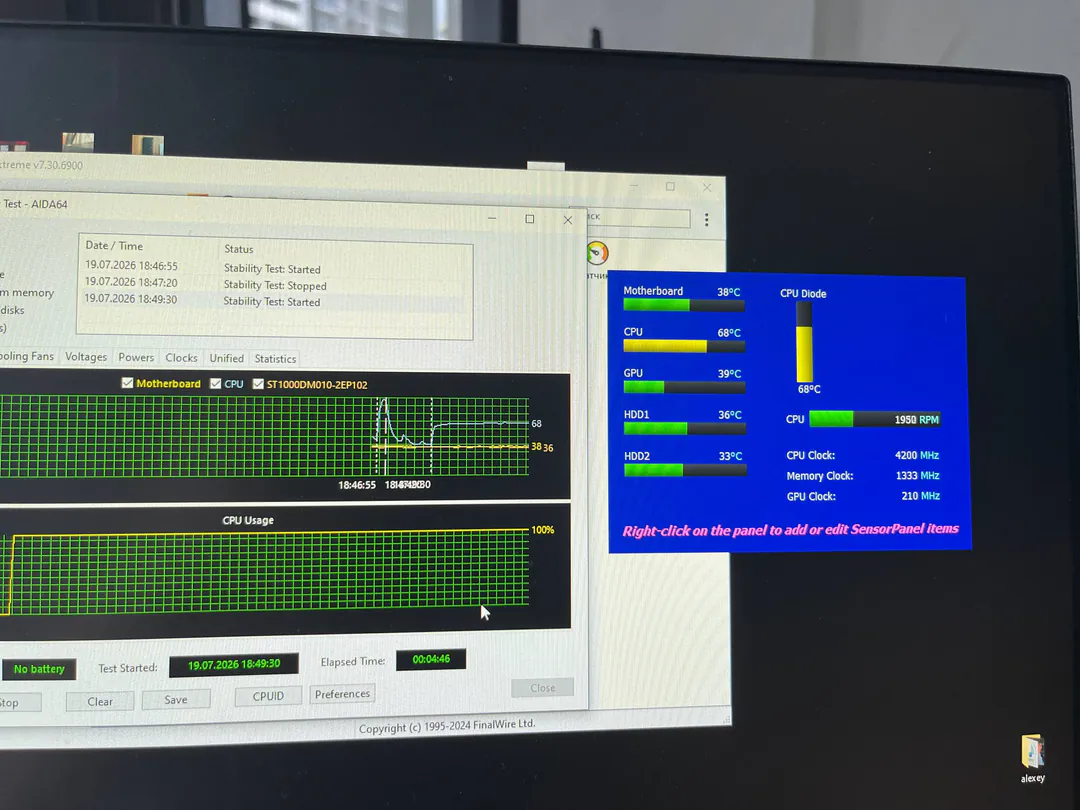Viewport: 1080px width, 810px height.
Task: Click the disabled Close button
Action: (x=543, y=687)
